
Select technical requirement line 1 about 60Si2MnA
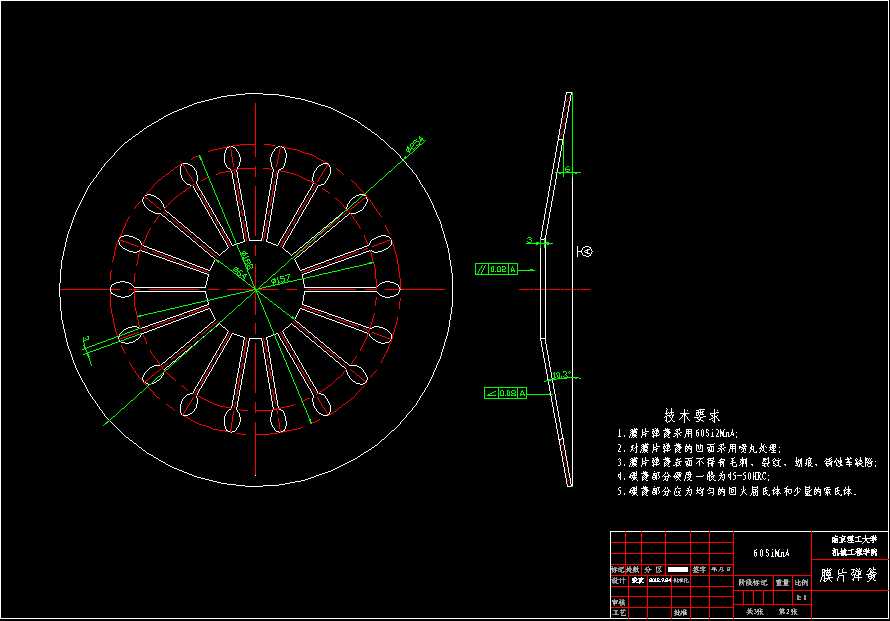point(678,434)
